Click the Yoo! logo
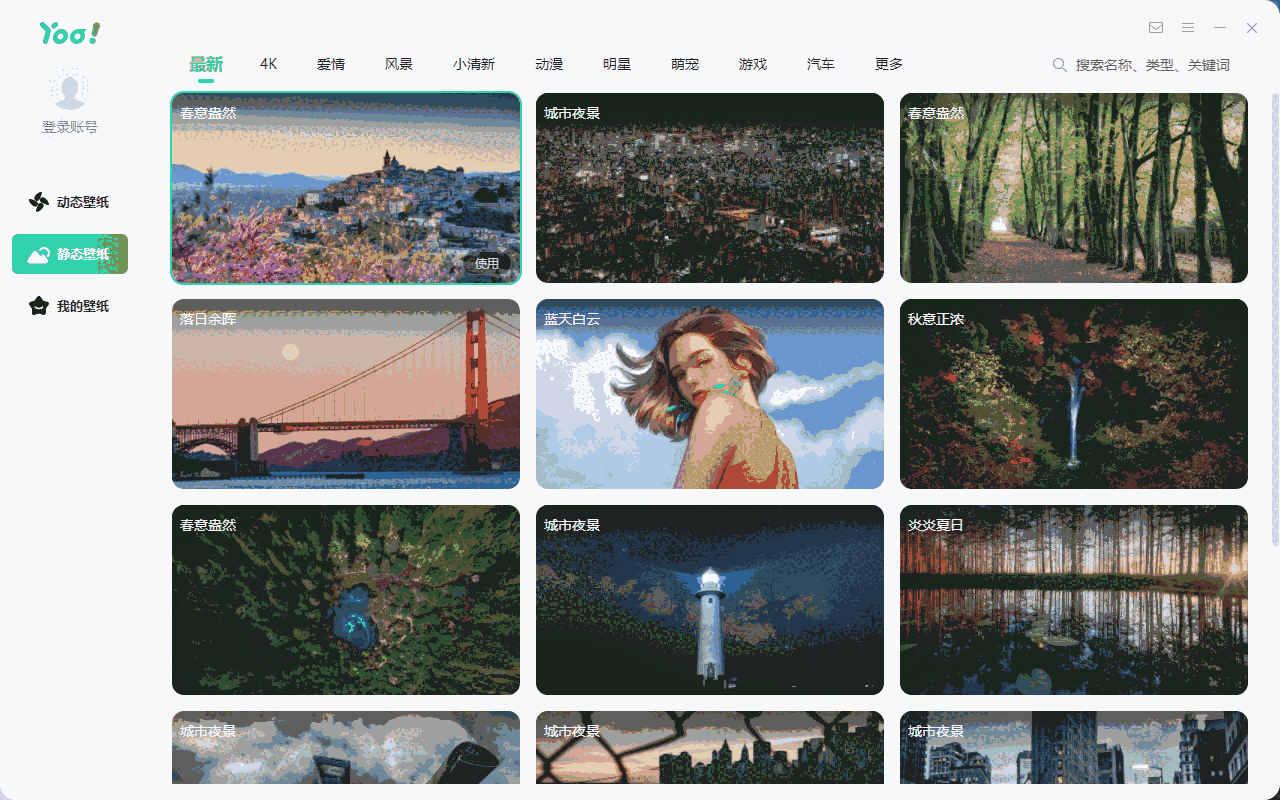The height and width of the screenshot is (800, 1280). (70, 33)
